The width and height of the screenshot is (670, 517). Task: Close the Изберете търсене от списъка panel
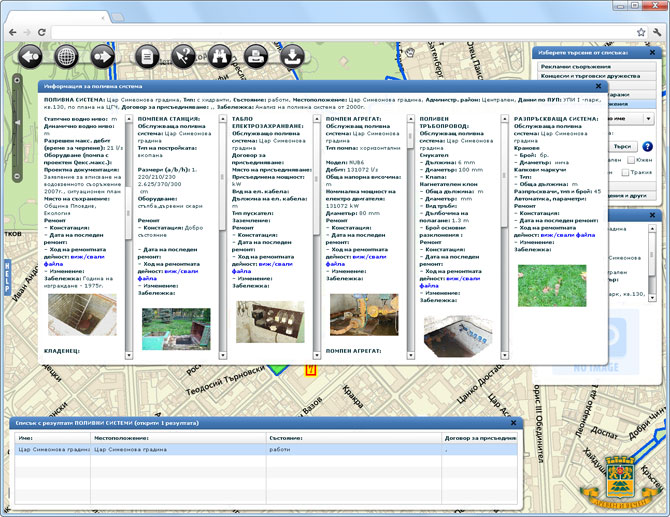pos(652,53)
